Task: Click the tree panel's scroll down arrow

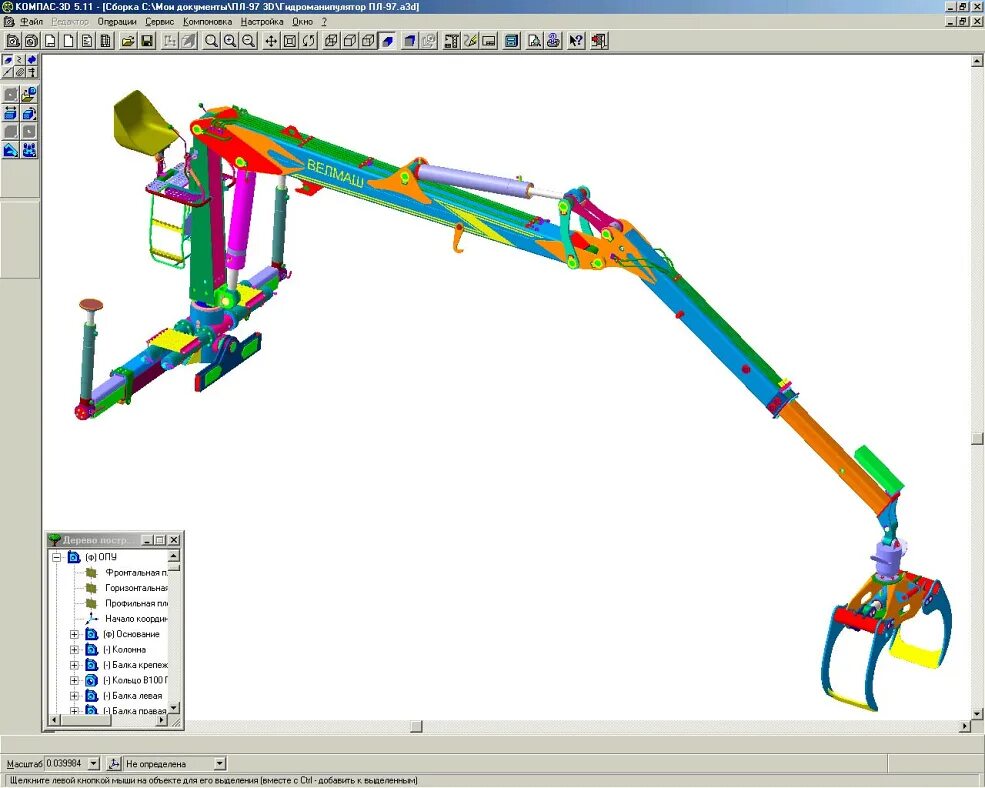Action: (174, 707)
